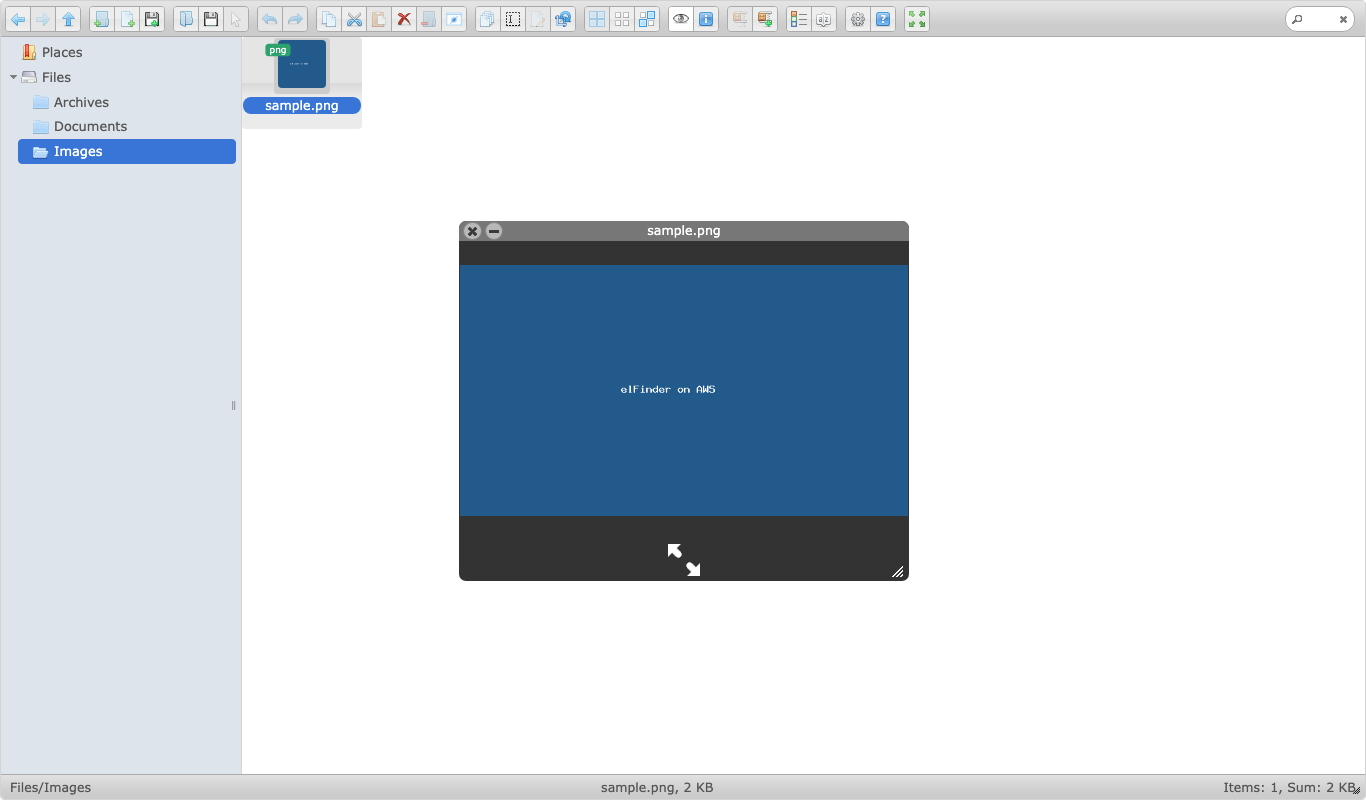Deselect all items using Select none icon
The width and height of the screenshot is (1366, 800).
[x=622, y=19]
